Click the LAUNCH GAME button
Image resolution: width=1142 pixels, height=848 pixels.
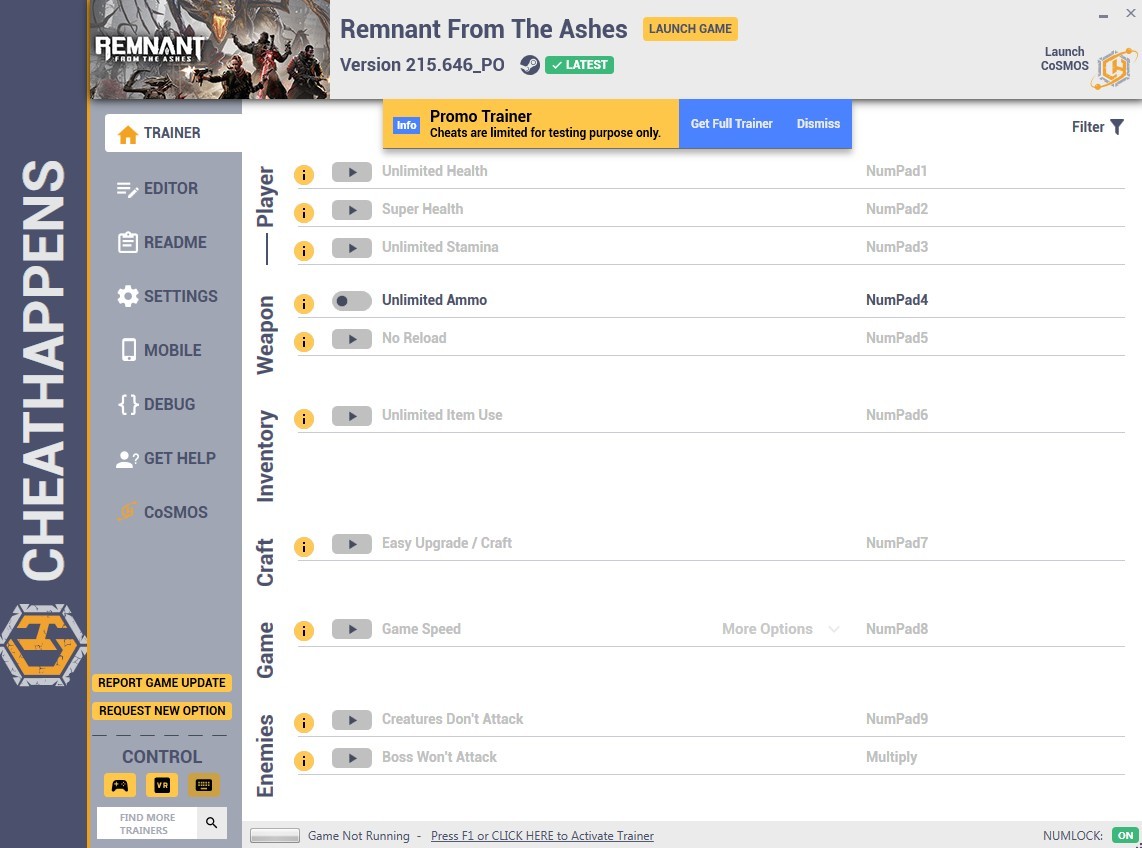(x=690, y=29)
